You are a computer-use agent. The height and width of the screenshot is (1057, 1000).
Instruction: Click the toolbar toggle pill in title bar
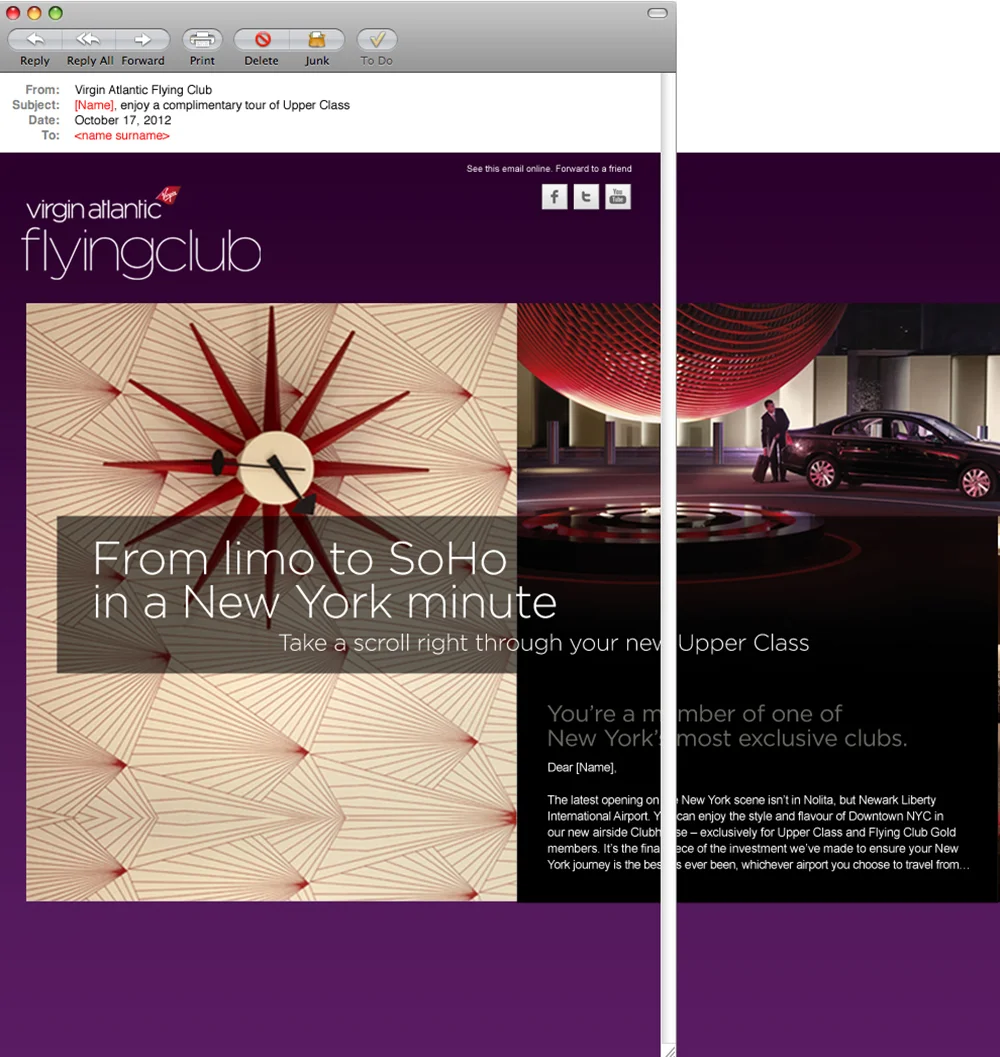(657, 13)
